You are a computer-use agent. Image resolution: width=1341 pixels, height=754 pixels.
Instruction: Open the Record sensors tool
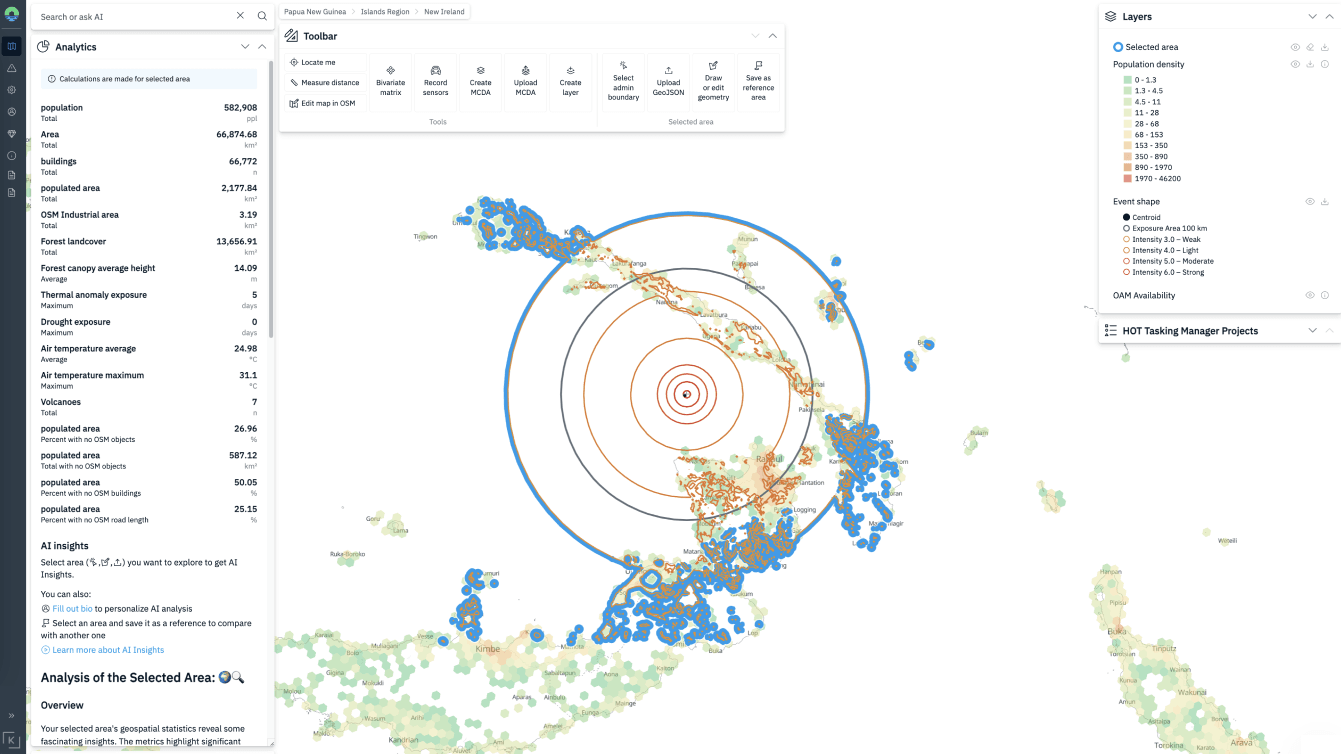coord(435,81)
